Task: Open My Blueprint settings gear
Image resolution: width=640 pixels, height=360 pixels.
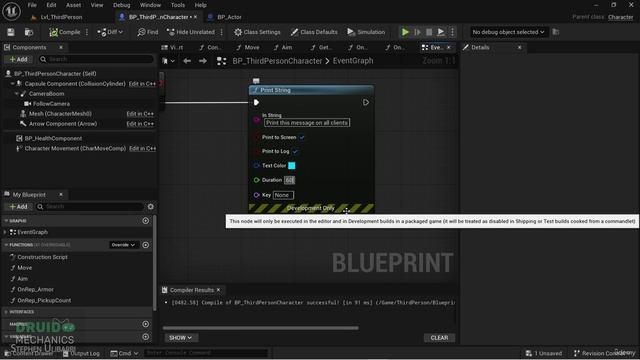Action: [x=151, y=207]
